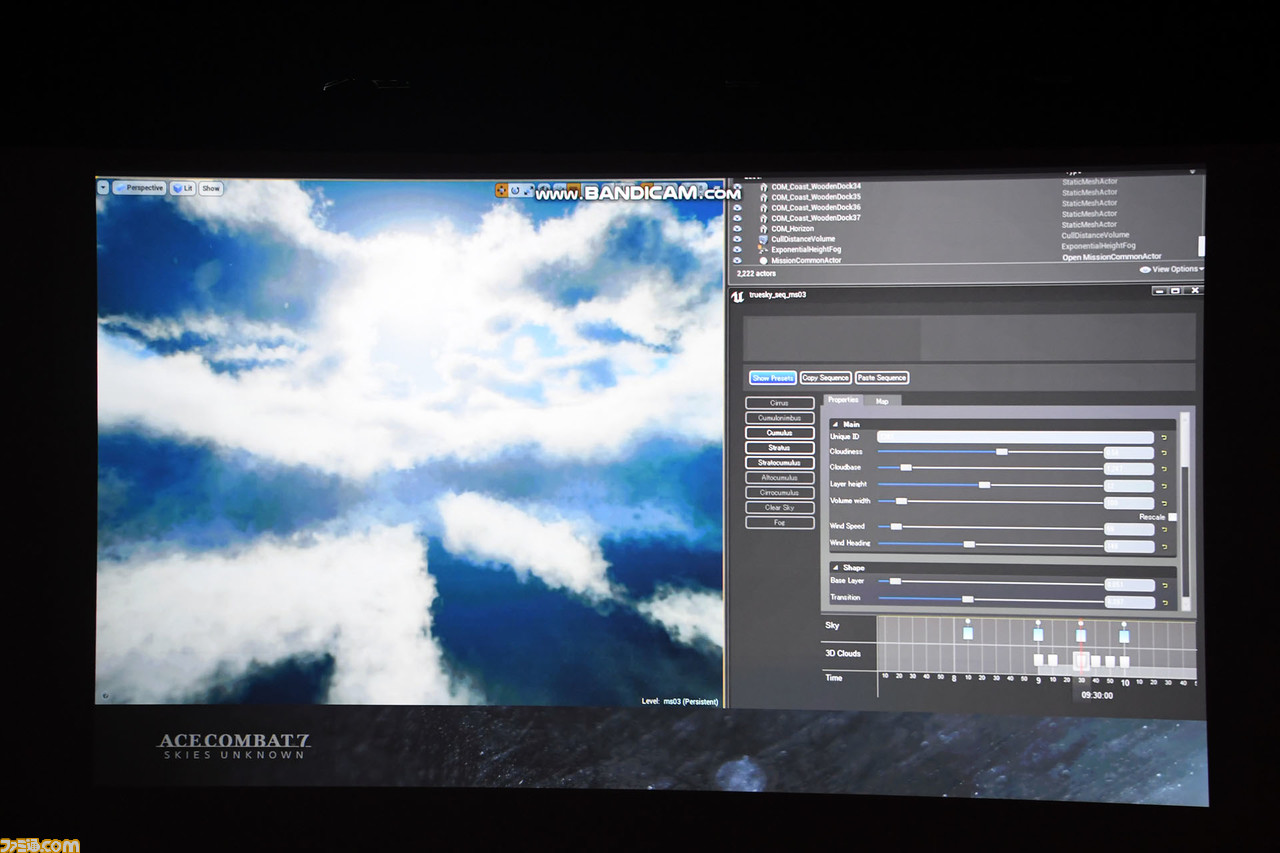The width and height of the screenshot is (1280, 853).
Task: Toggle visibility eye for CullDistanceVolume
Action: (738, 240)
